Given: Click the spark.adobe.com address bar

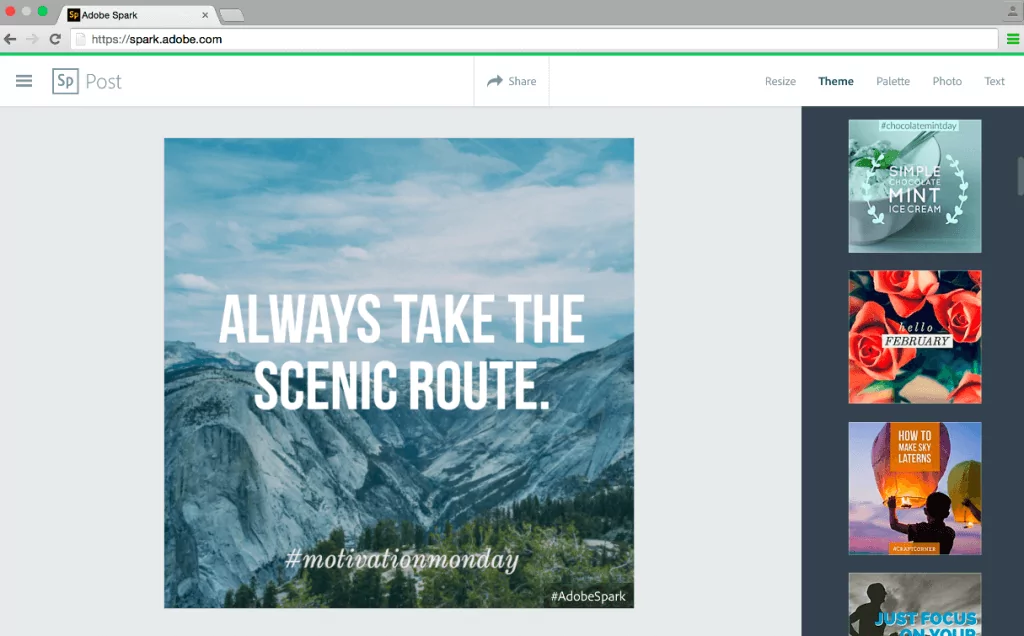Looking at the screenshot, I should click(534, 39).
